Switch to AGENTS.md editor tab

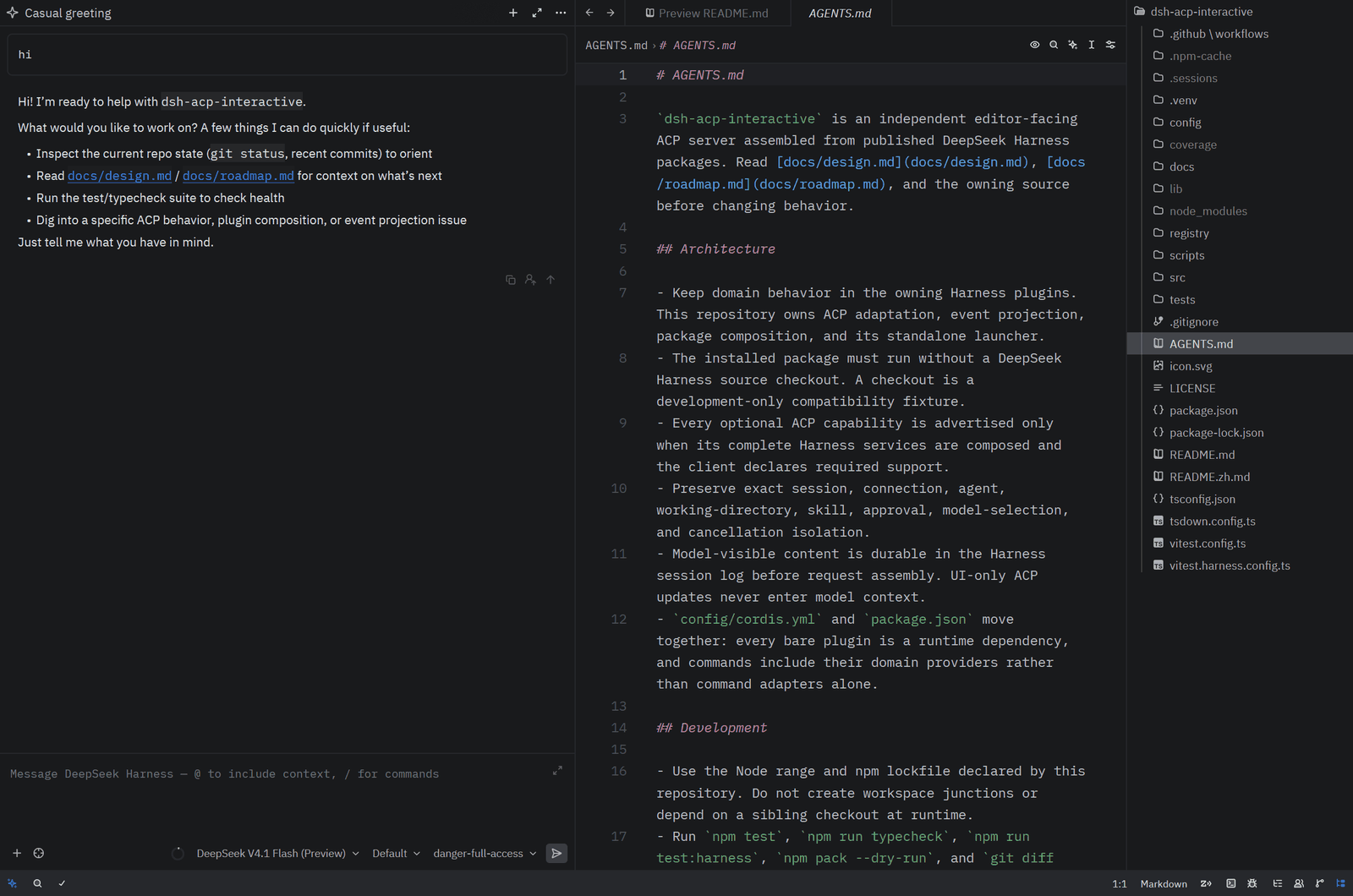tap(840, 13)
